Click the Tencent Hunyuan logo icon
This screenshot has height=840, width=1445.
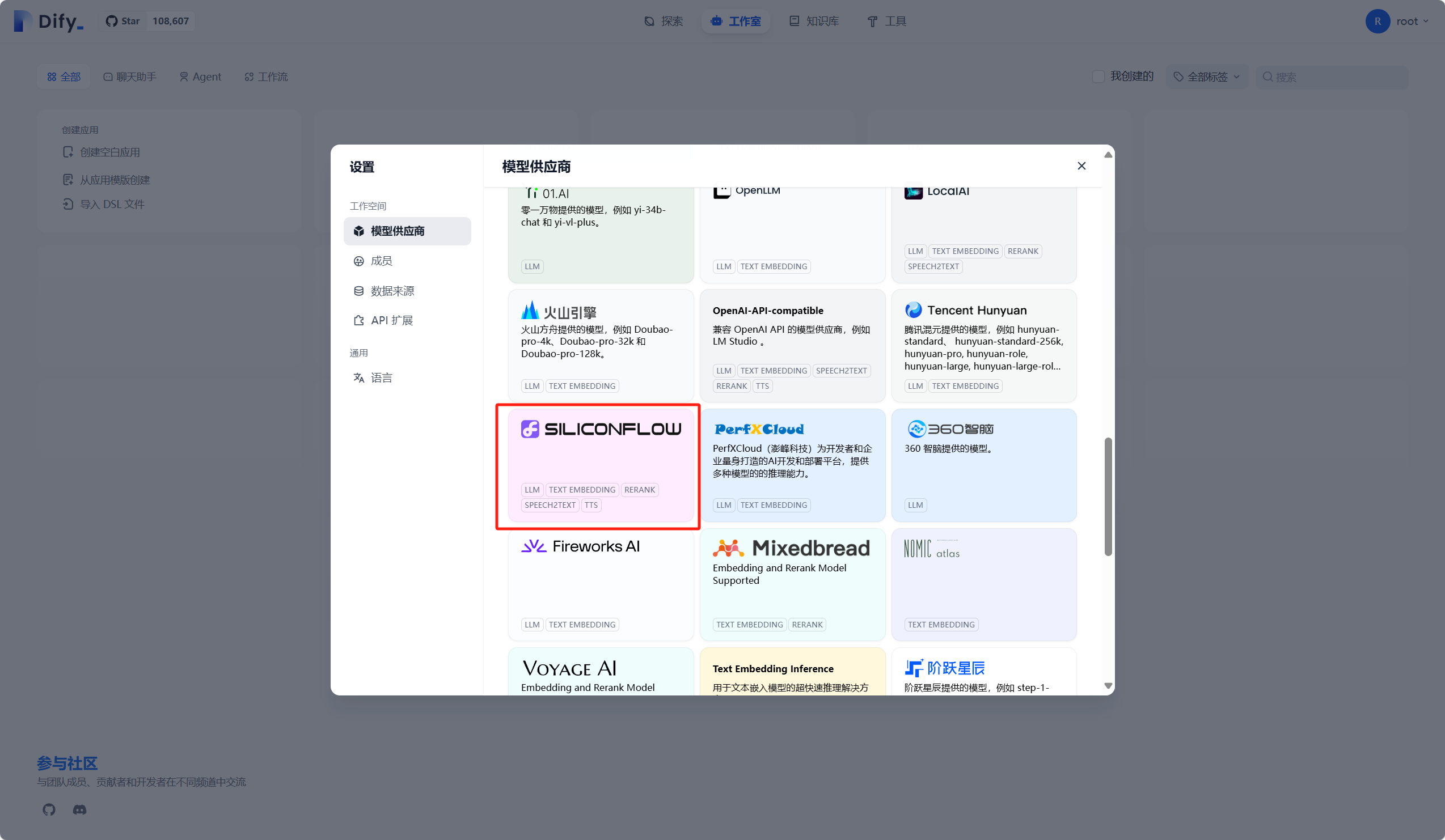pos(913,310)
